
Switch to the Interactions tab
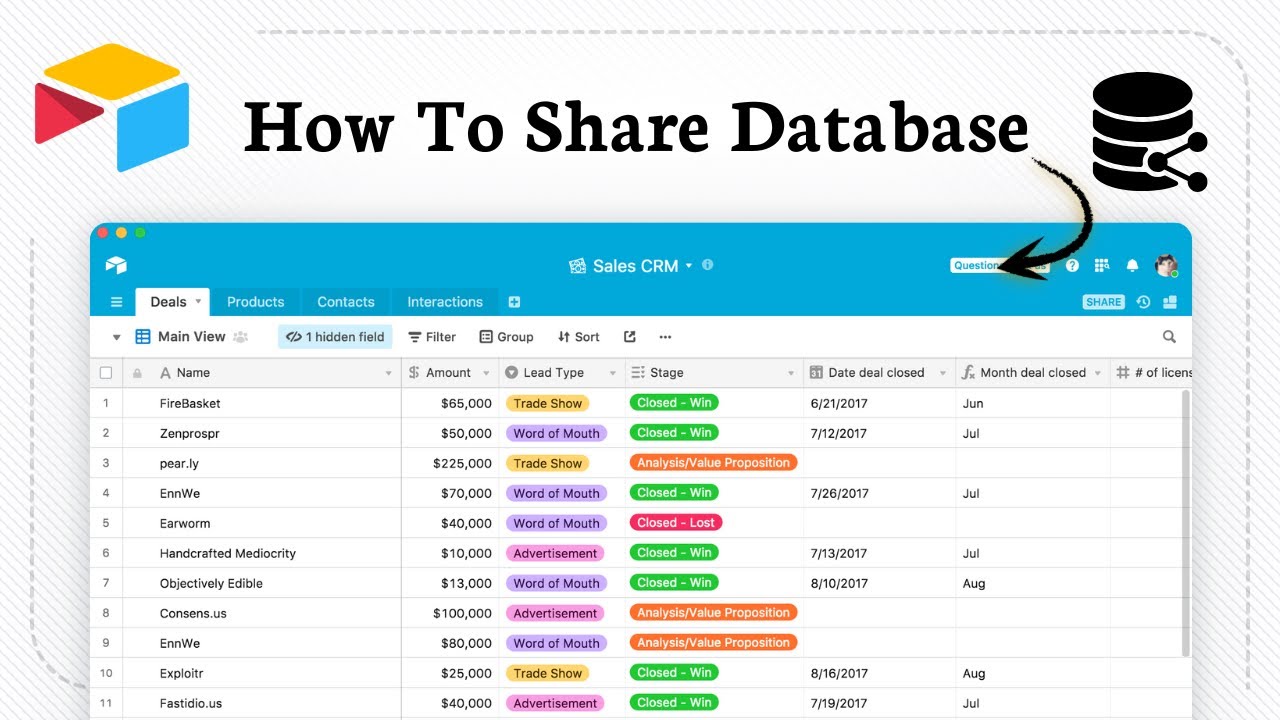coord(445,302)
